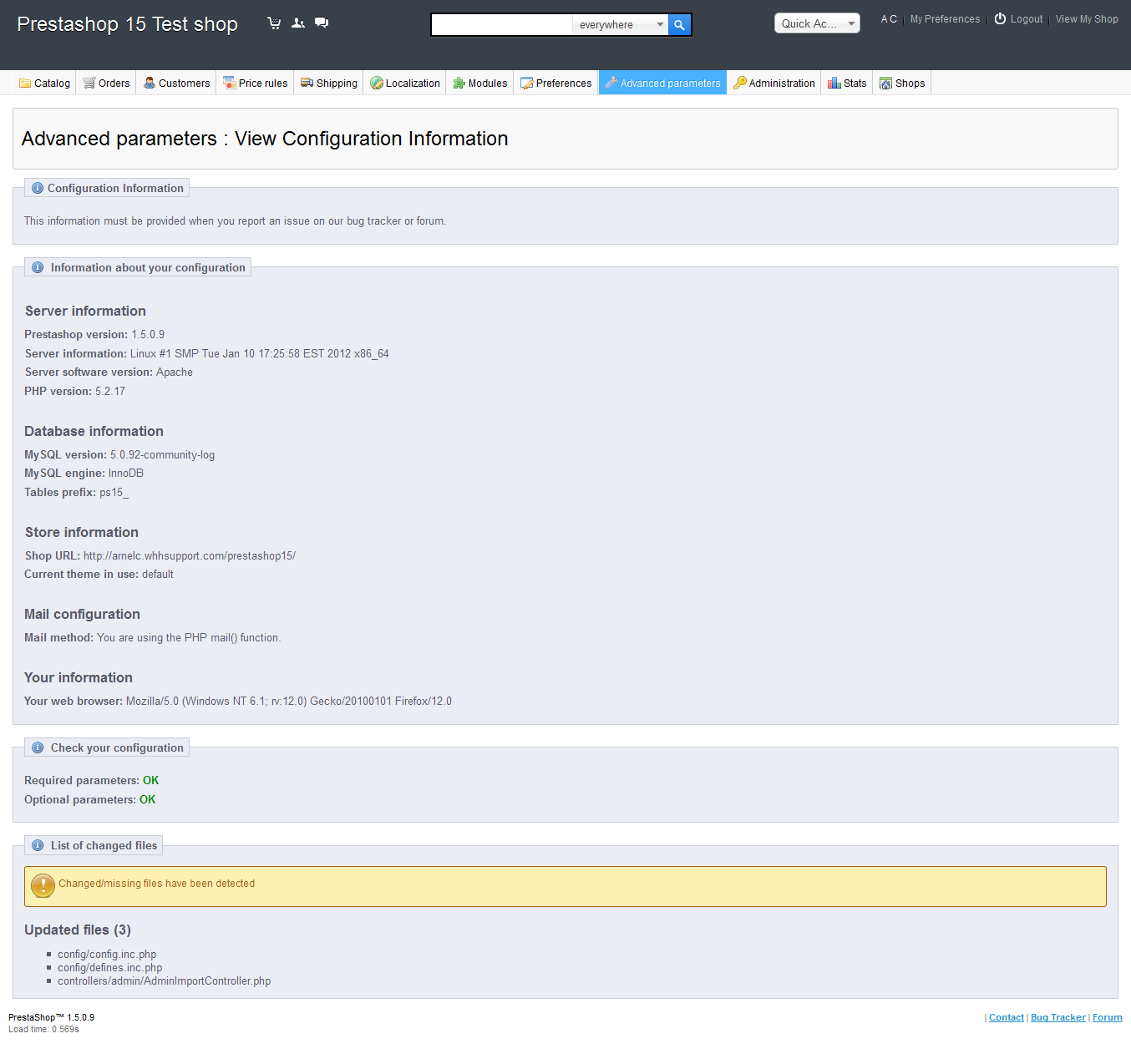Focus the header search text field
Image resolution: width=1131 pixels, height=1064 pixels.
(x=501, y=25)
